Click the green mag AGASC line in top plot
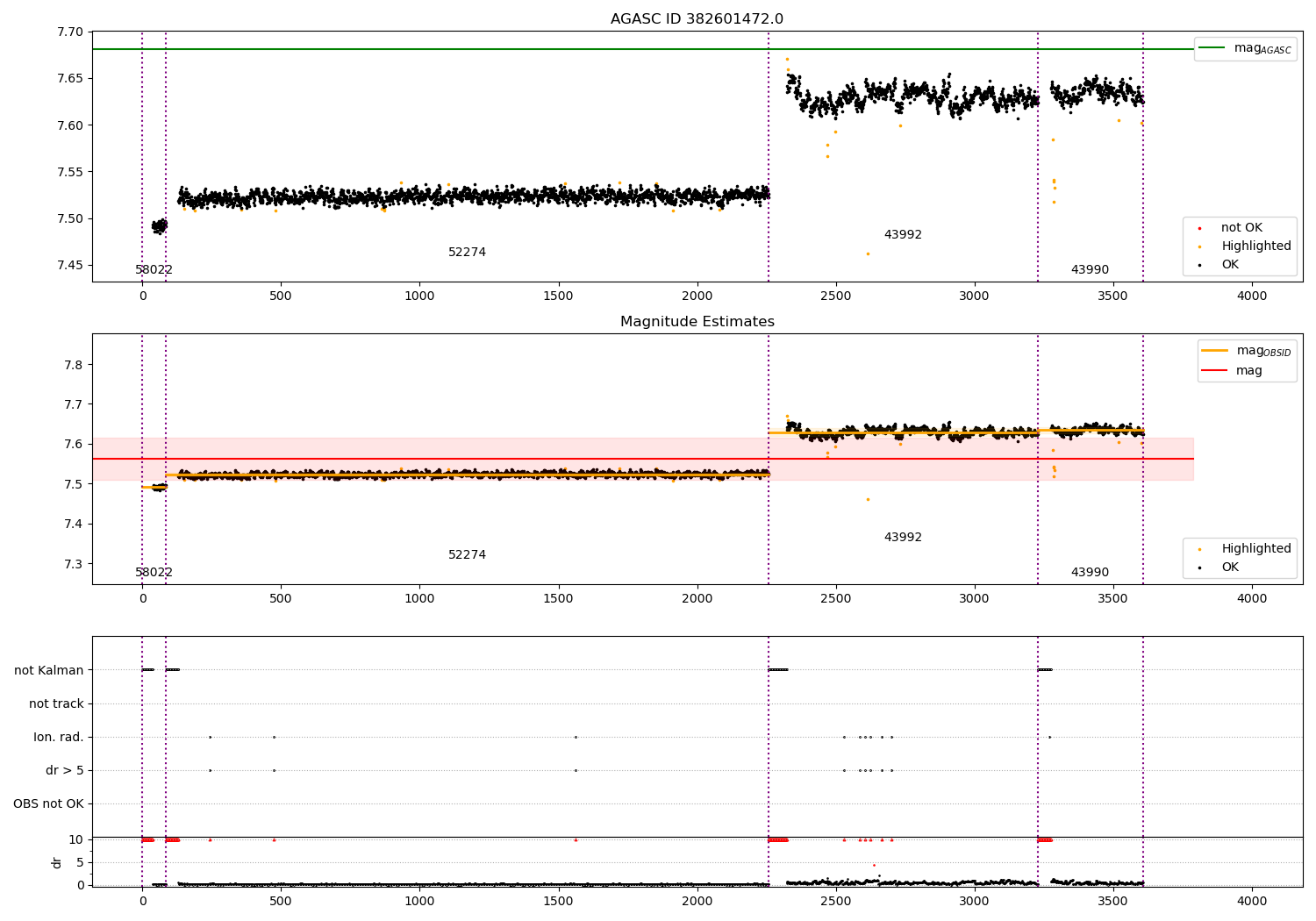Screen dimensions: 1316x921 [642, 49]
